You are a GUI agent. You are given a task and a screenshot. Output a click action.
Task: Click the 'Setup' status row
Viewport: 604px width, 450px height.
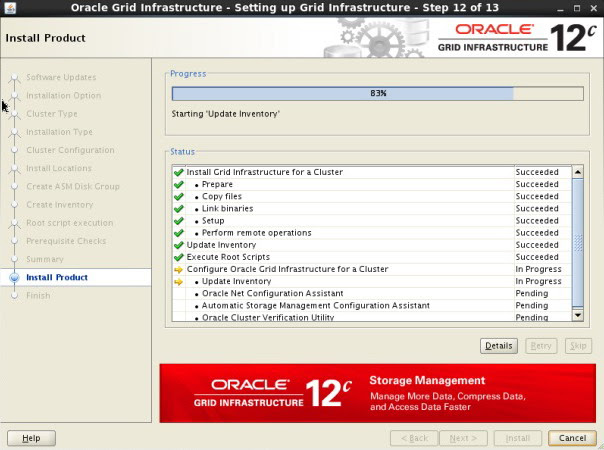pos(372,221)
